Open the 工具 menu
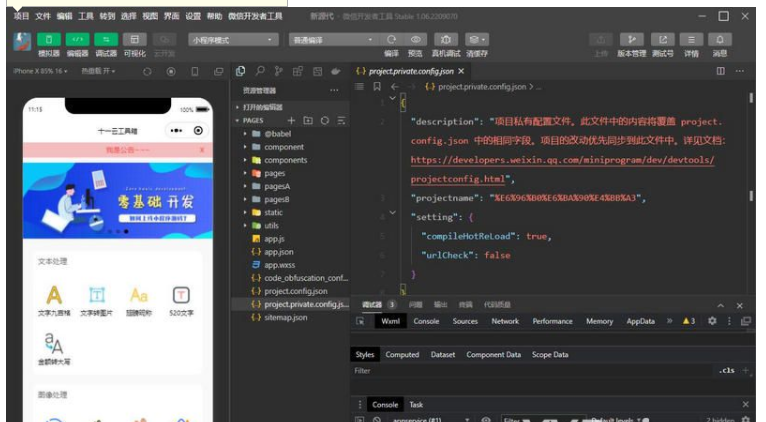766x422 pixels. click(x=86, y=17)
